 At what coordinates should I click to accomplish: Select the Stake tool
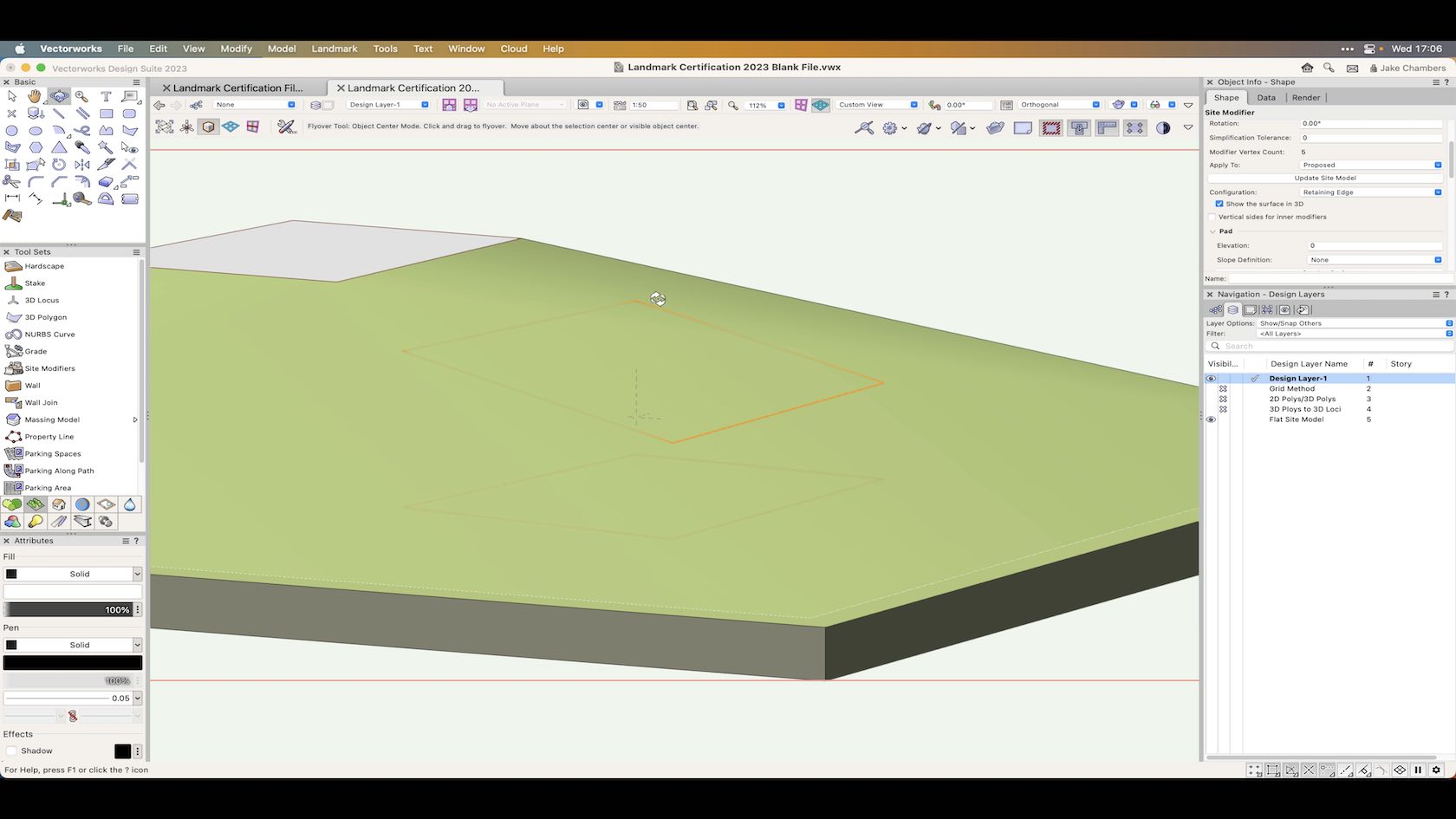pos(35,283)
